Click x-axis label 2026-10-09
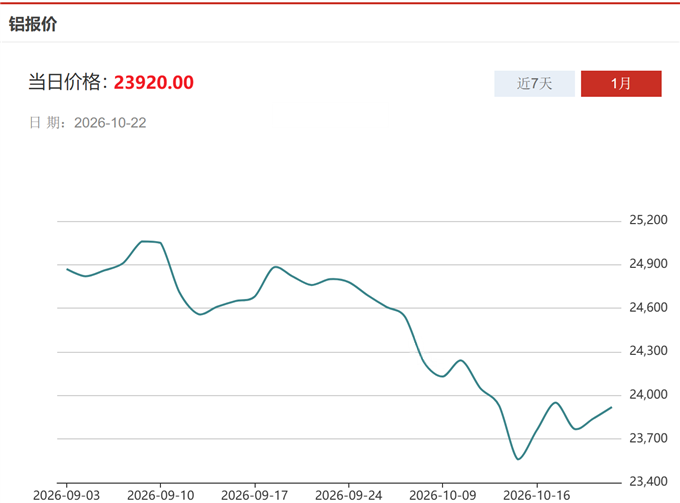 (443, 495)
